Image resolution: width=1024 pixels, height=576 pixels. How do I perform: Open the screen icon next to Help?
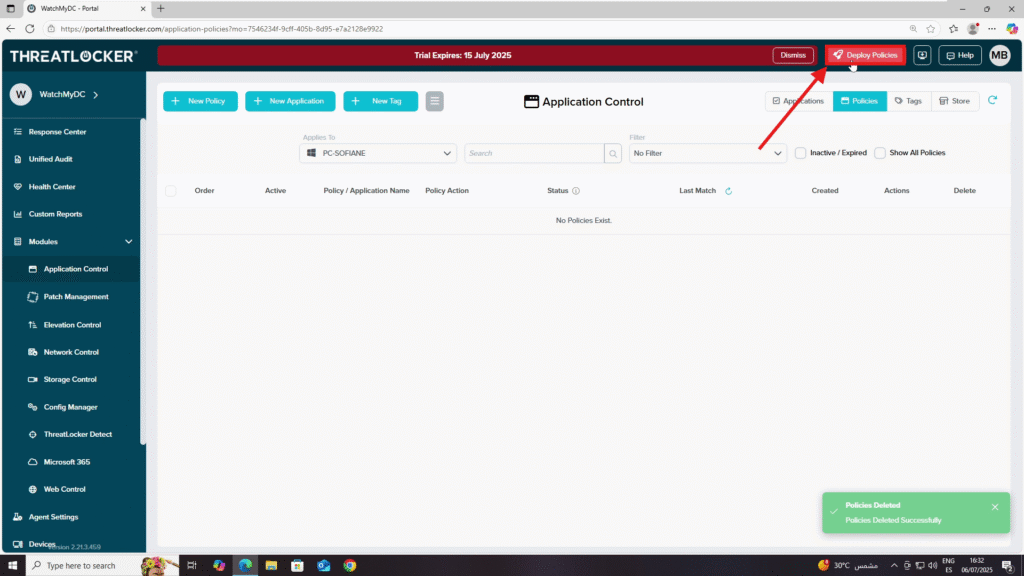(x=922, y=56)
